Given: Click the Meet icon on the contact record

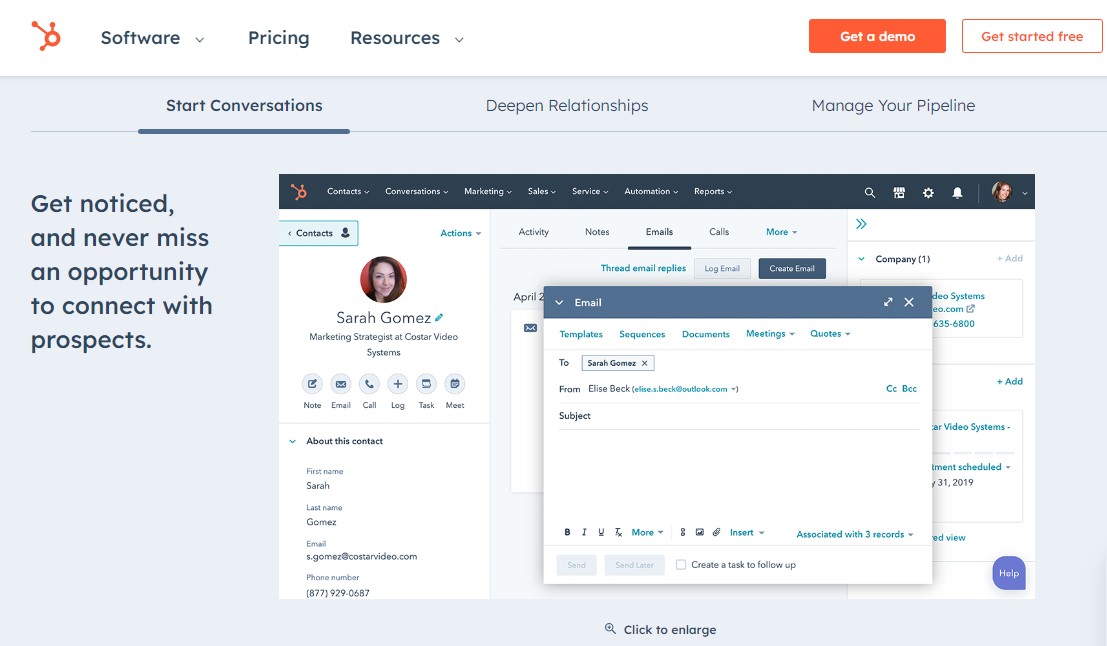Looking at the screenshot, I should coord(455,384).
